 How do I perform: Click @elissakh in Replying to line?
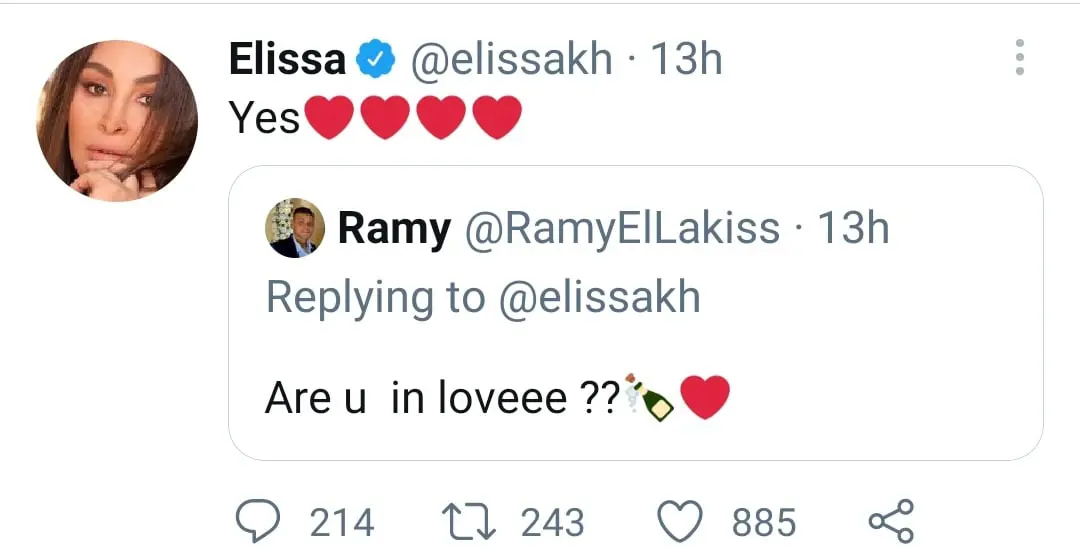point(599,298)
